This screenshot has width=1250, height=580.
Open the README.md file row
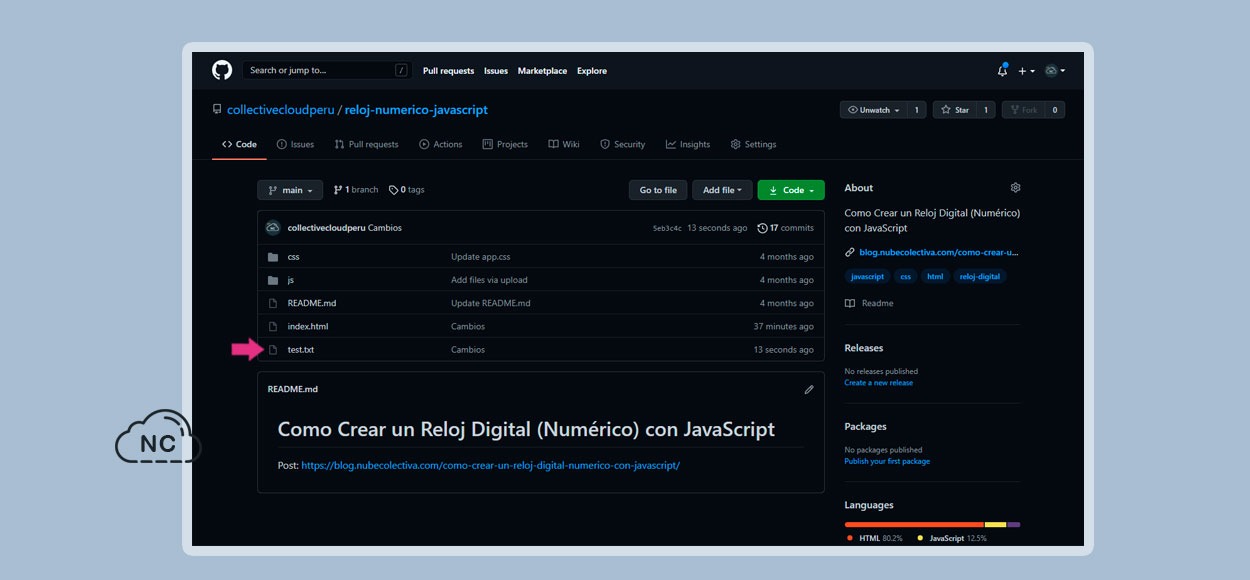tap(540, 303)
